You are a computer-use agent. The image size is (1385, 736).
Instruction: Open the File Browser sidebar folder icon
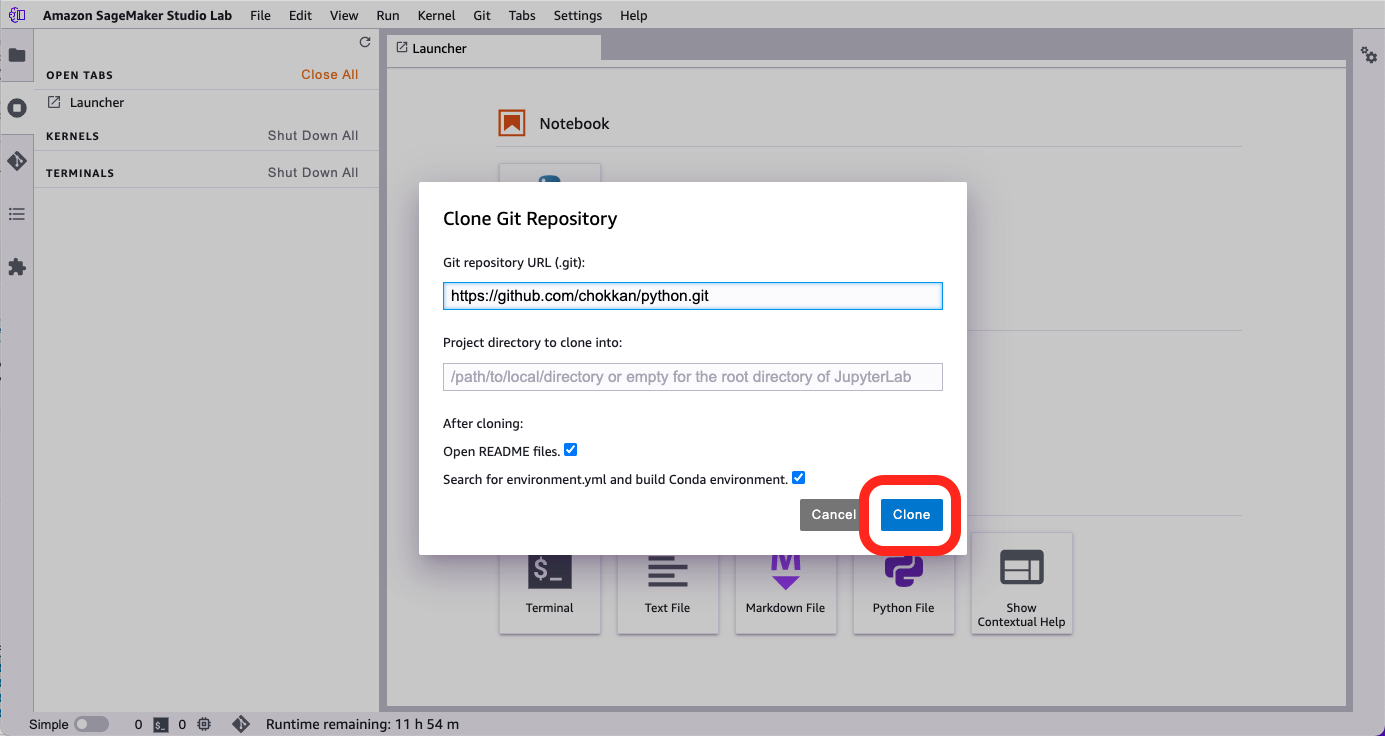pos(17,55)
